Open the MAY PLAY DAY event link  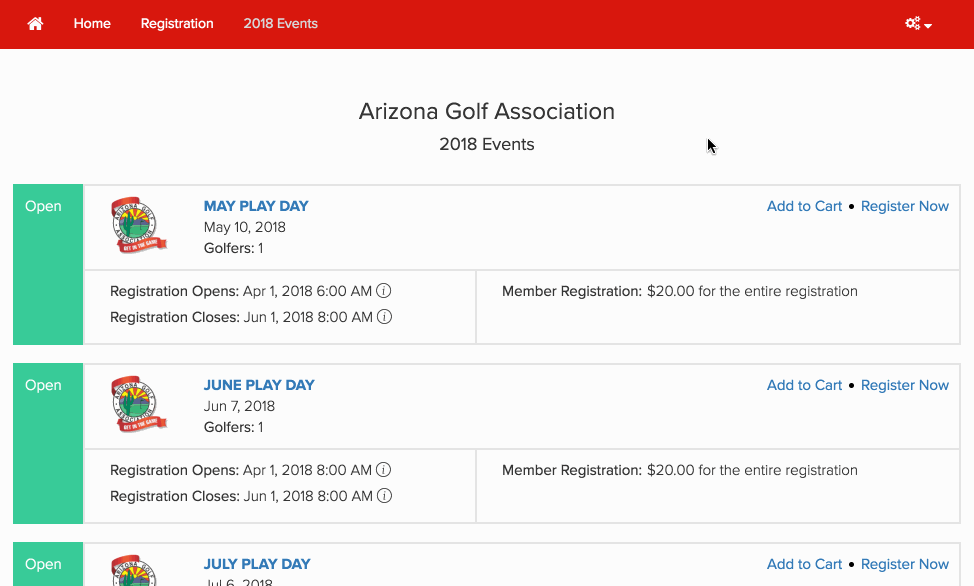pyautogui.click(x=256, y=206)
